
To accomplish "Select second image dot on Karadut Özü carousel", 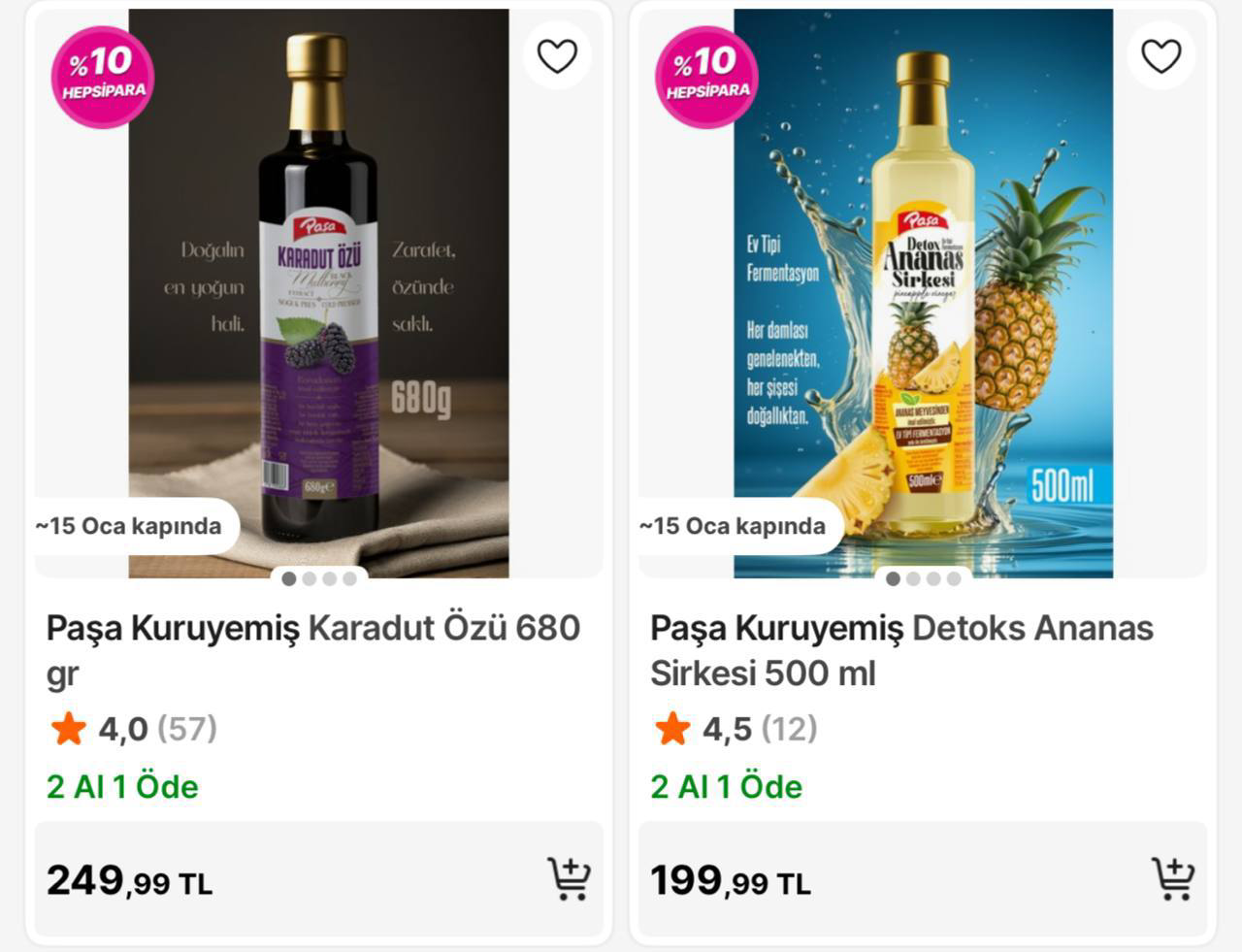I will [x=310, y=579].
